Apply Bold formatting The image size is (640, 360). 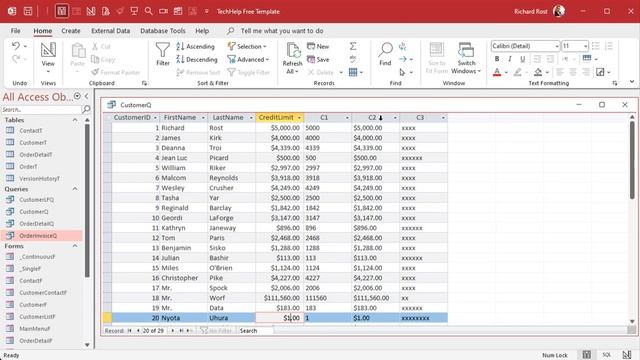pyautogui.click(x=497, y=59)
